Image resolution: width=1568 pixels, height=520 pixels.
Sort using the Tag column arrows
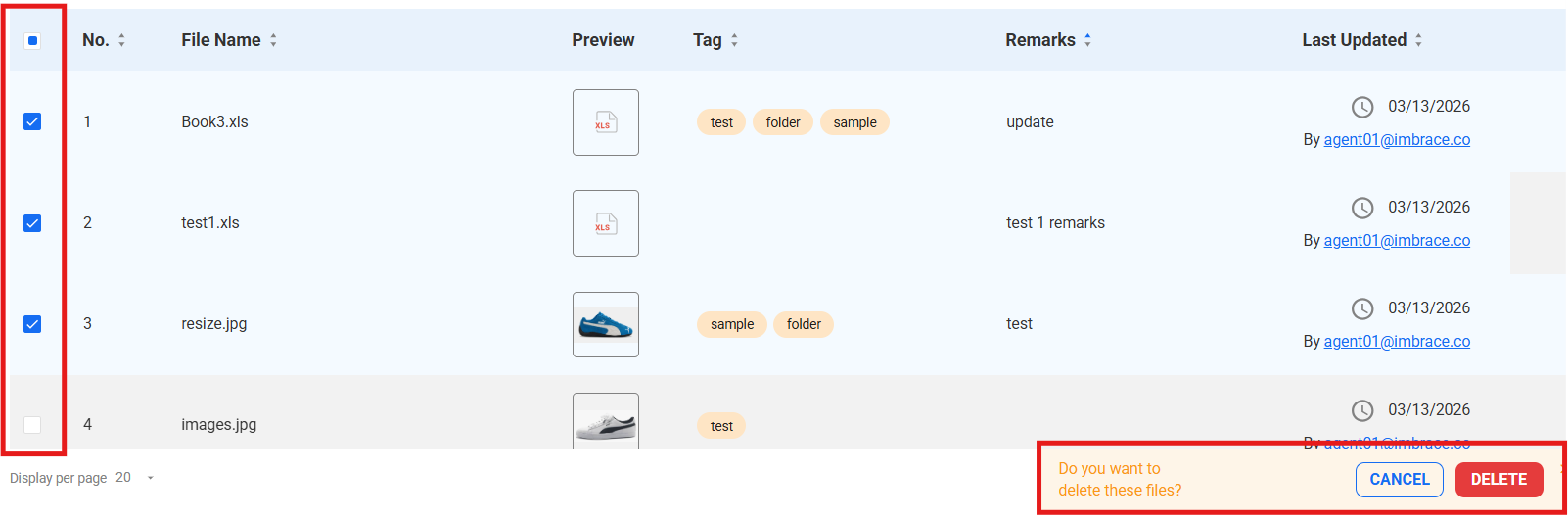735,40
